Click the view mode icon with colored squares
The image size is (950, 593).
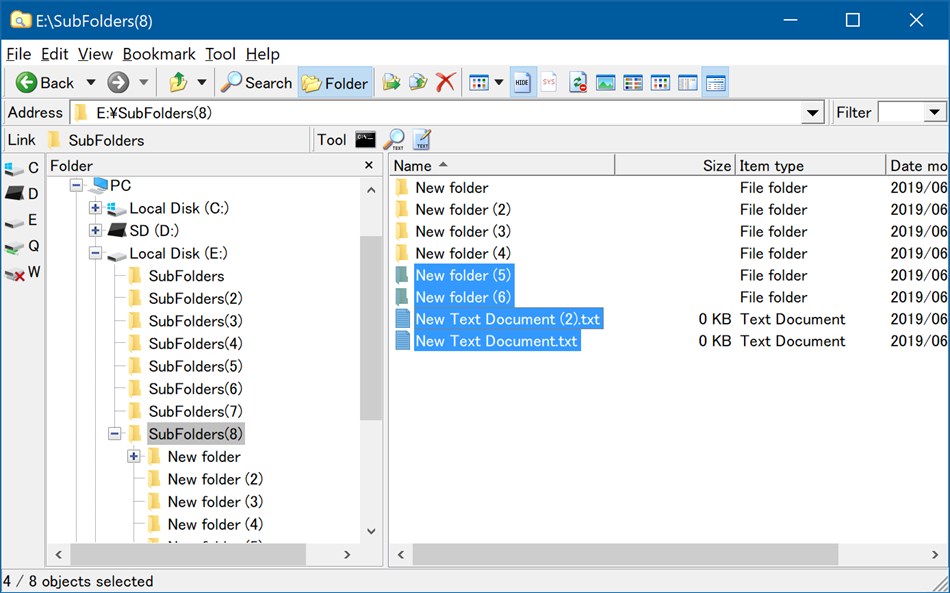point(479,82)
